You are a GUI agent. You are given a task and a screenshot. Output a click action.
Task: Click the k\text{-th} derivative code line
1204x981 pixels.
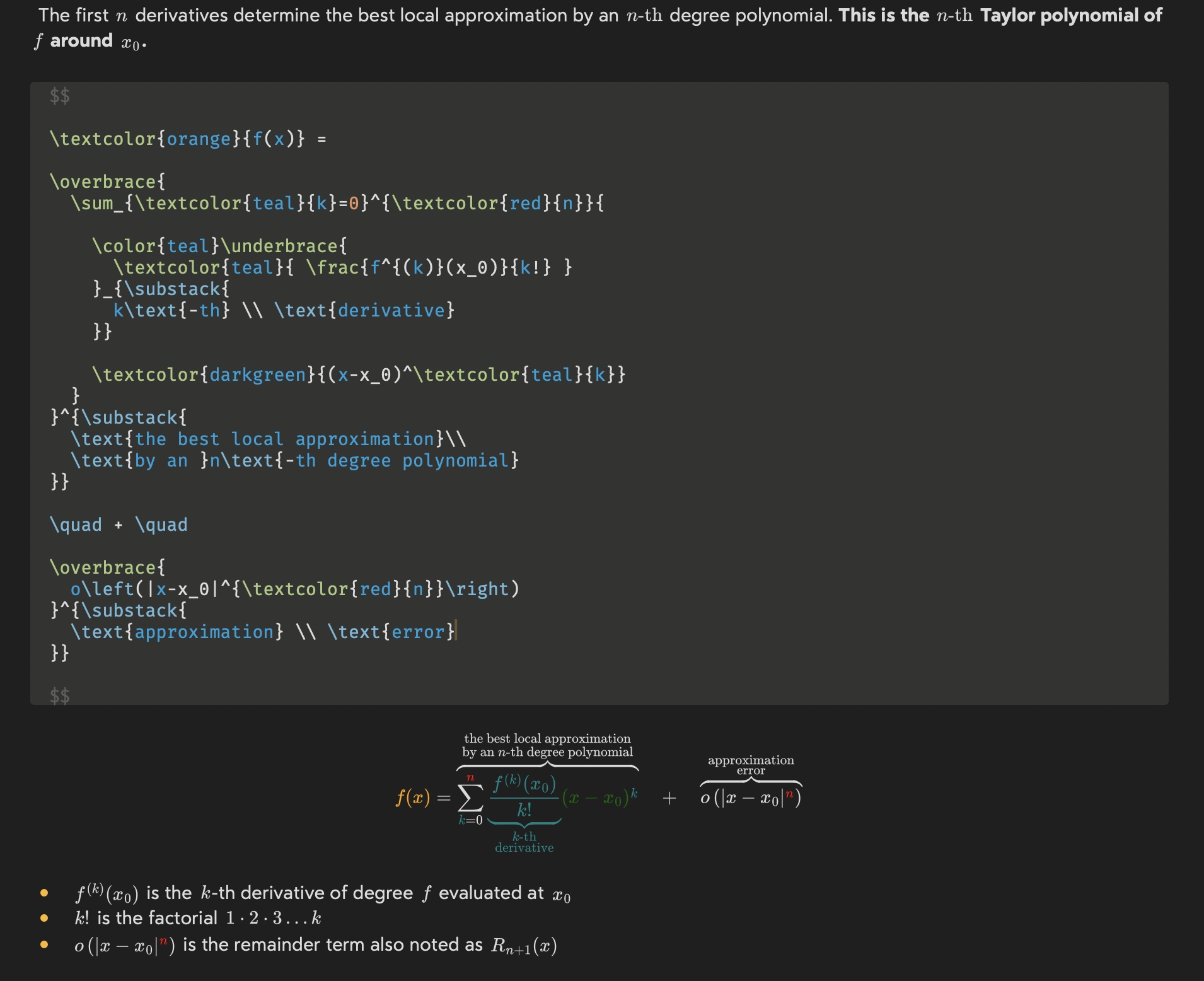[x=284, y=311]
